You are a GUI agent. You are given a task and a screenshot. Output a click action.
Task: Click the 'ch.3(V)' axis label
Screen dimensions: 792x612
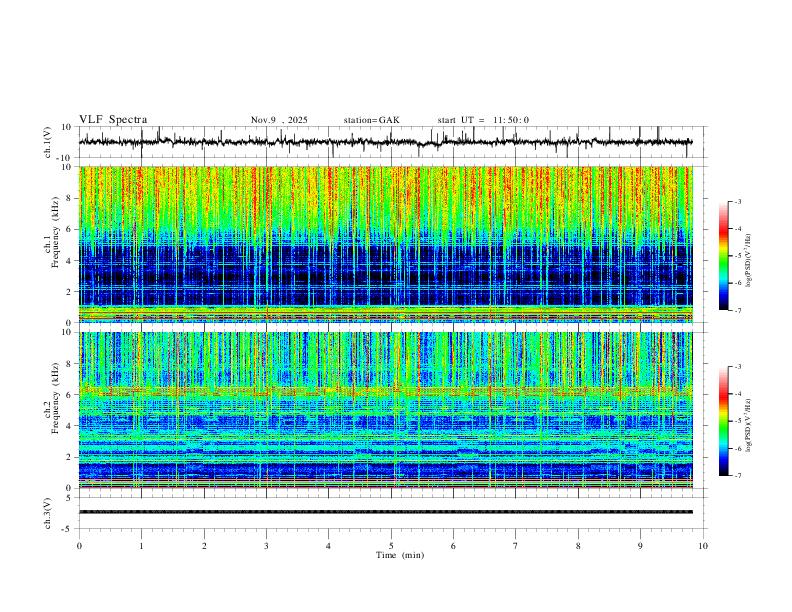click(x=47, y=513)
